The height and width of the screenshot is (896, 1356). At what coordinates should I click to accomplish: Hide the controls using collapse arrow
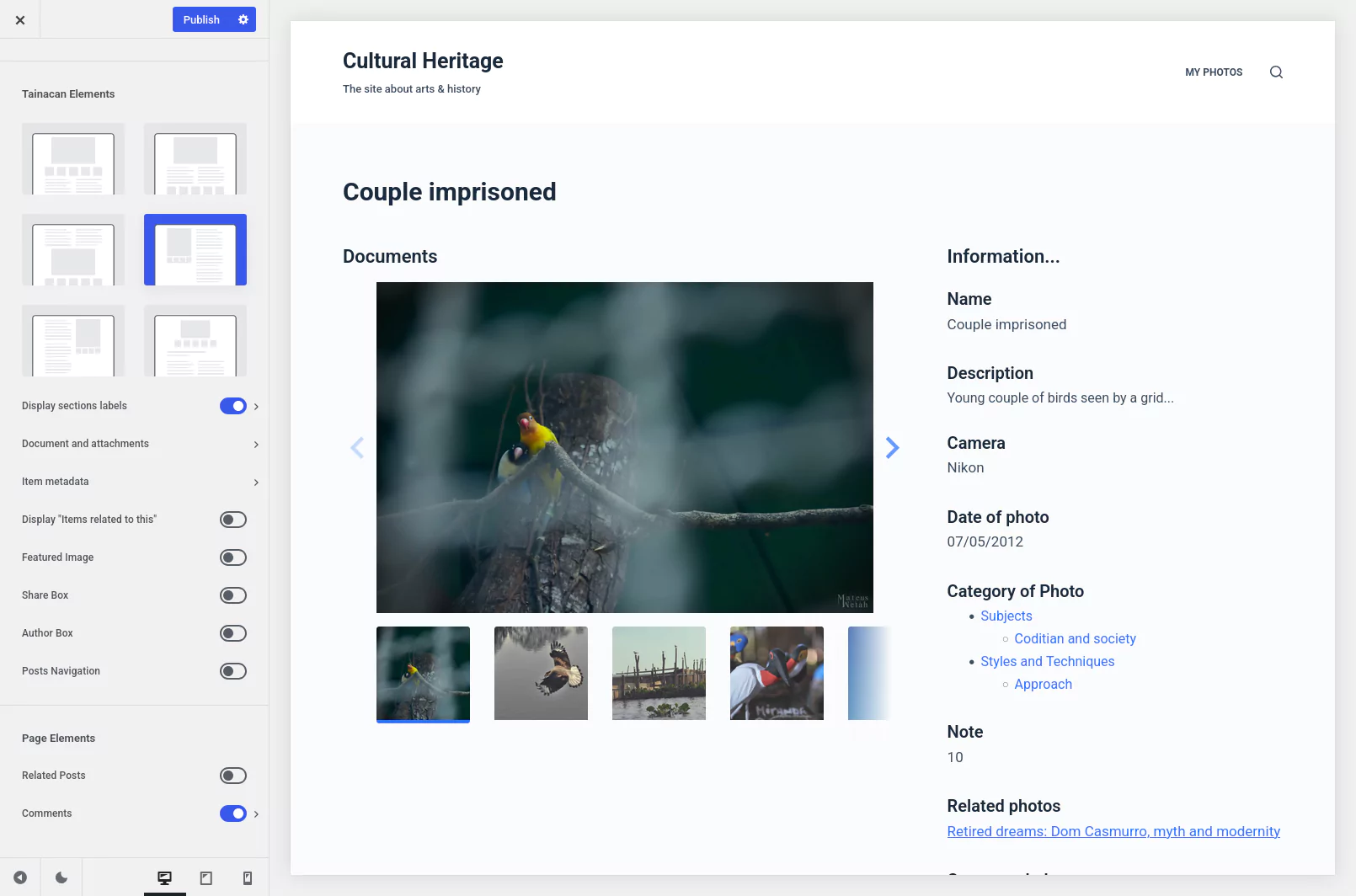coord(20,877)
